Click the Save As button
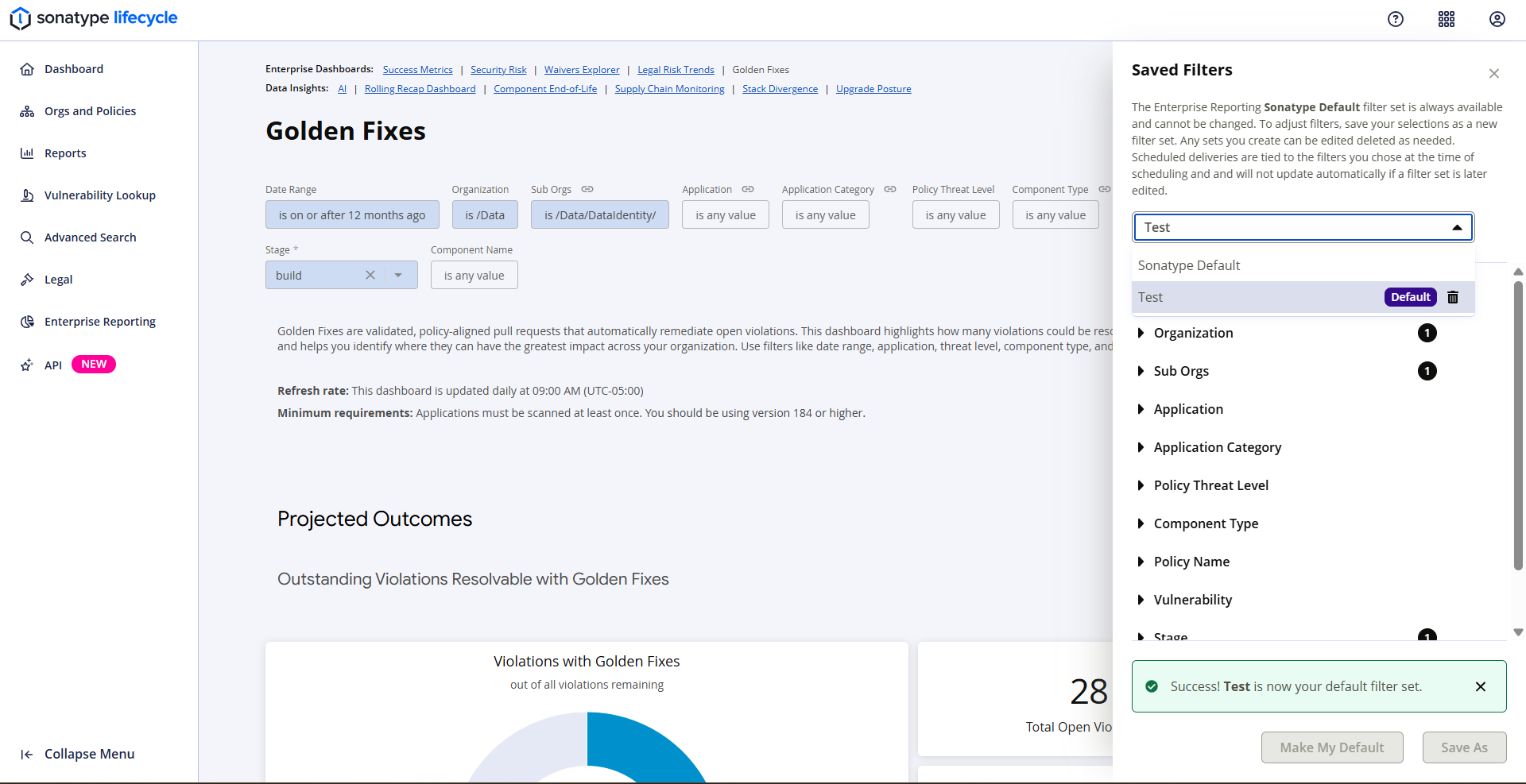The width and height of the screenshot is (1526, 784). (1464, 747)
